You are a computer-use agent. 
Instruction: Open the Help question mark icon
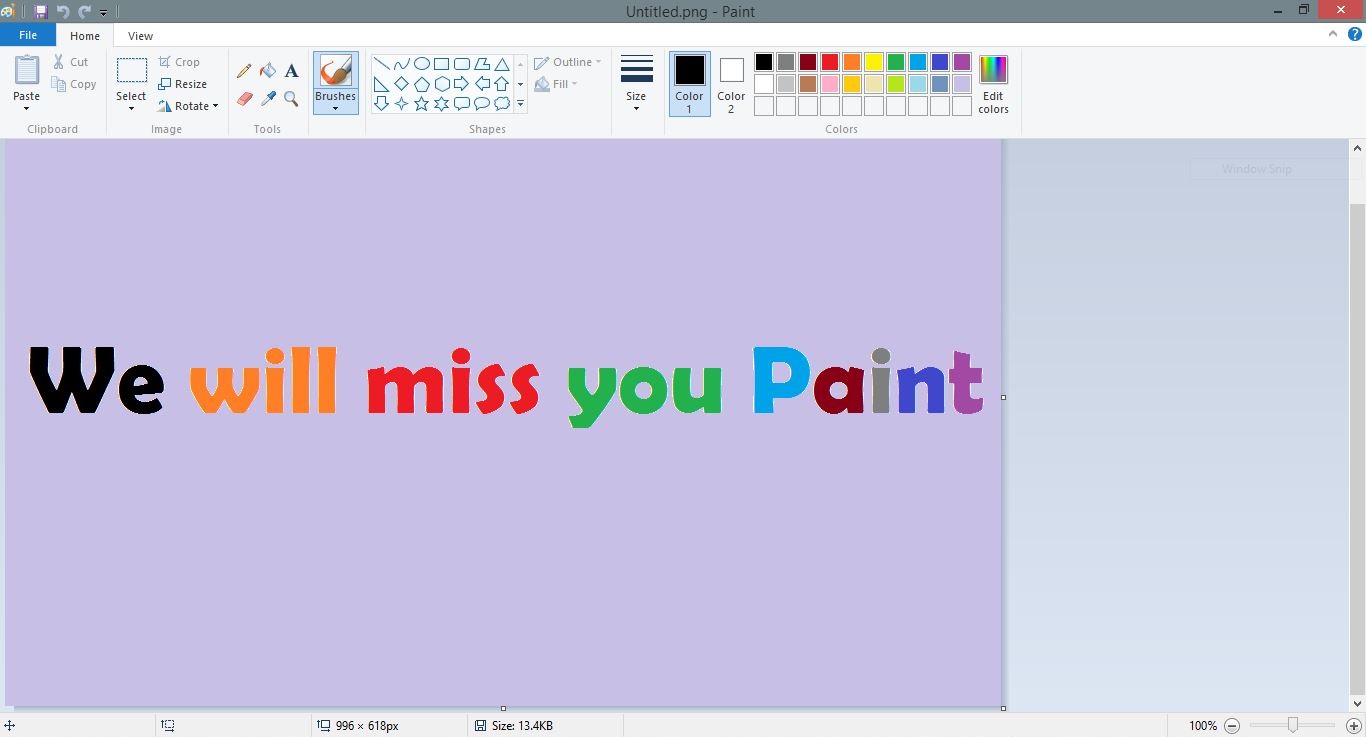click(1355, 34)
